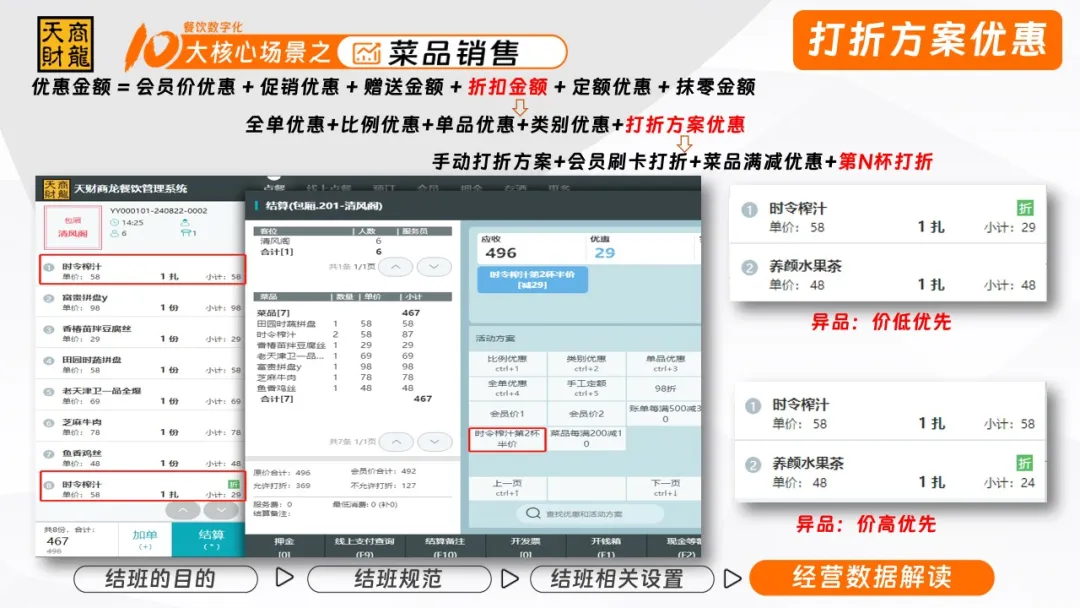This screenshot has width=1080, height=608.
Task: Select first 时令榨汁 order row, 小计 58
Action: (143, 270)
